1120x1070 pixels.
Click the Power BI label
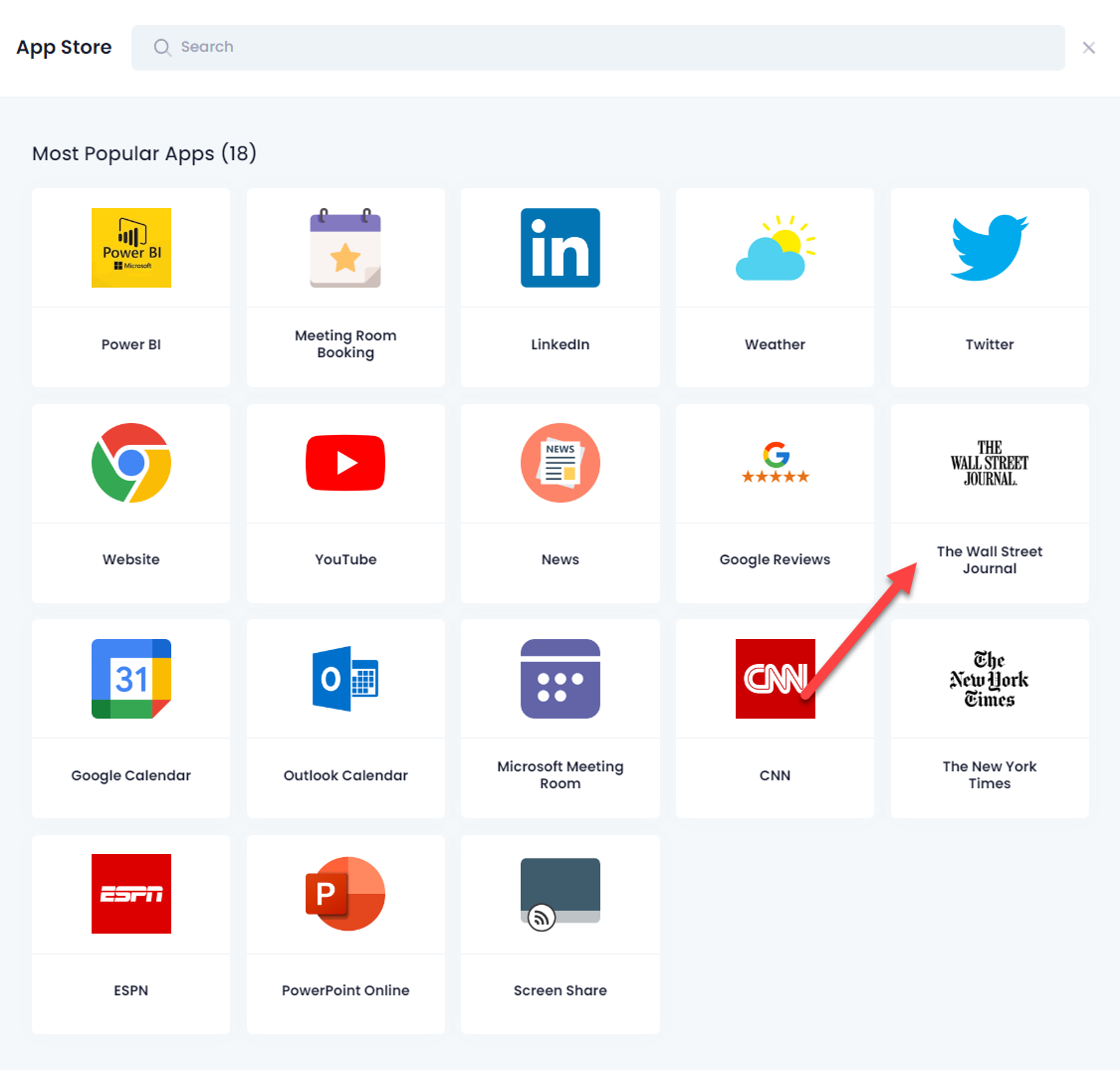pos(131,344)
